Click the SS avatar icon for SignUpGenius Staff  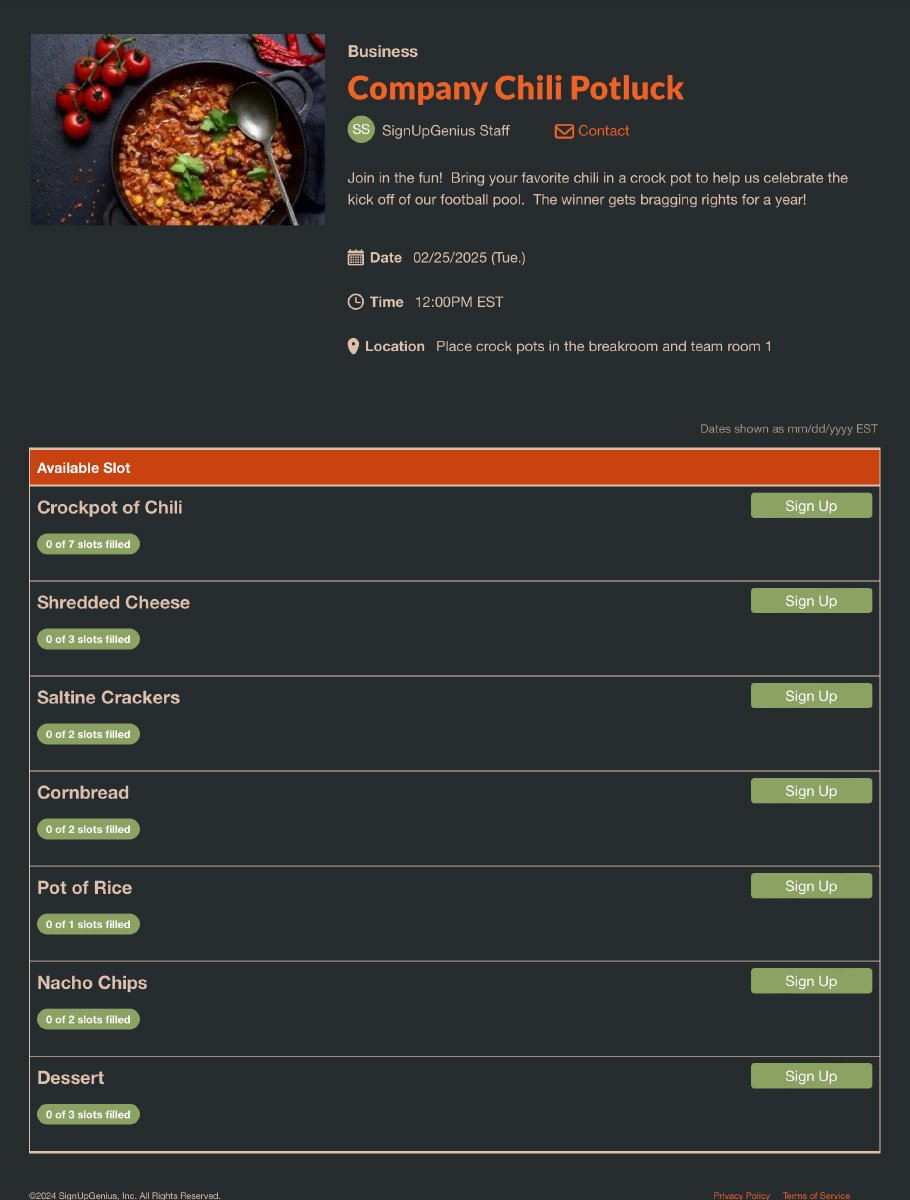coord(360,130)
